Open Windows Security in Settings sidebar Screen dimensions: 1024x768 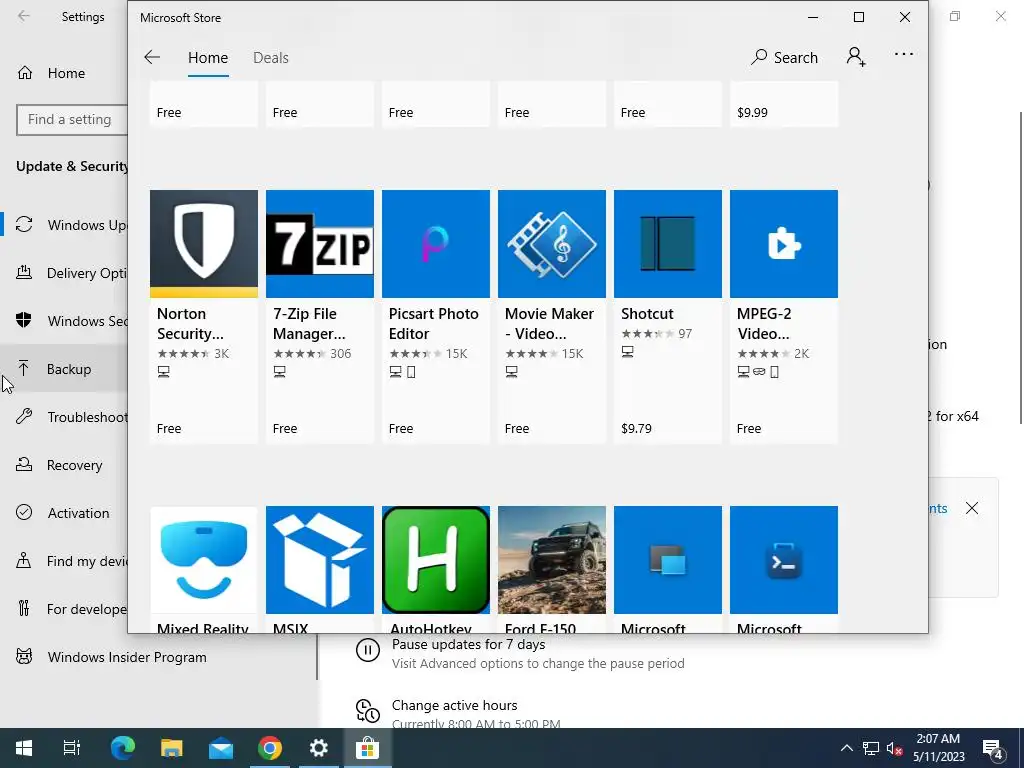(x=64, y=321)
